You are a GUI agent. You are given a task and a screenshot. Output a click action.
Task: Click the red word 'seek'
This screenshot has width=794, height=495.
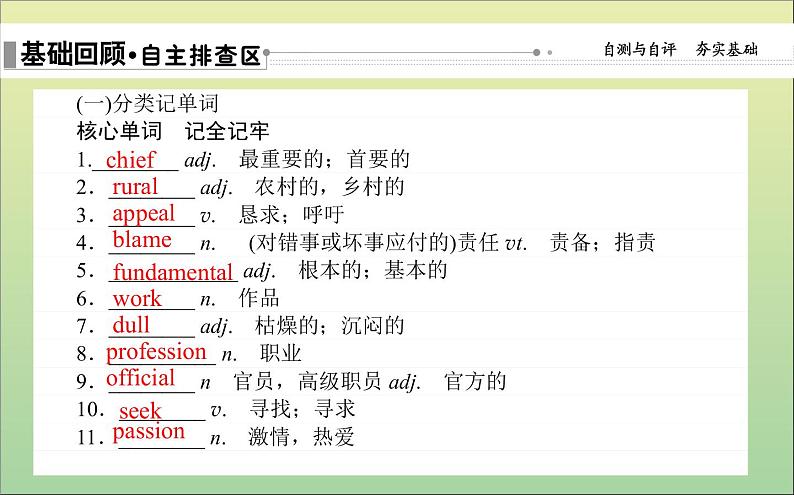[140, 410]
